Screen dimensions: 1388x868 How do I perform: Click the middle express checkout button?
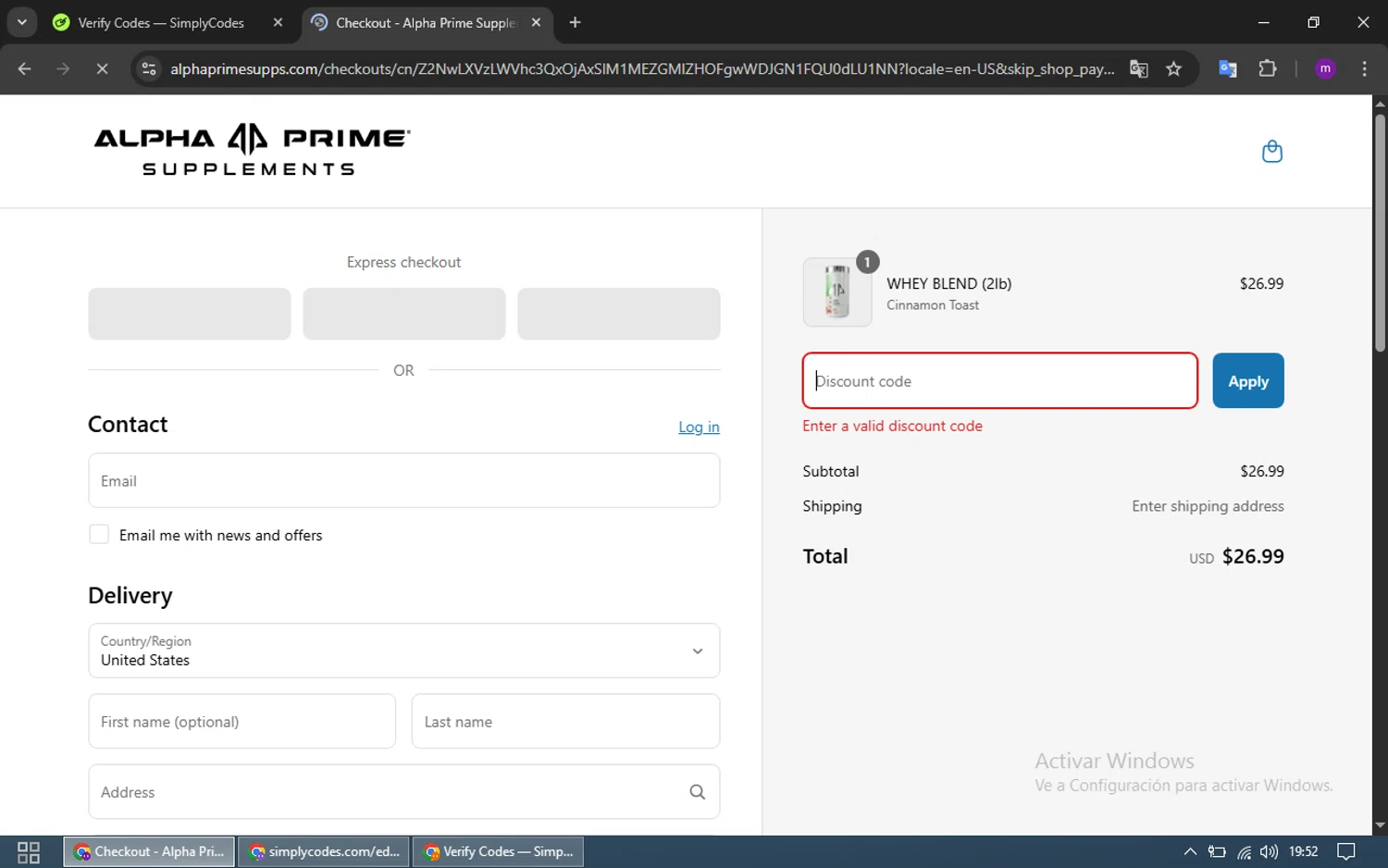(x=404, y=314)
